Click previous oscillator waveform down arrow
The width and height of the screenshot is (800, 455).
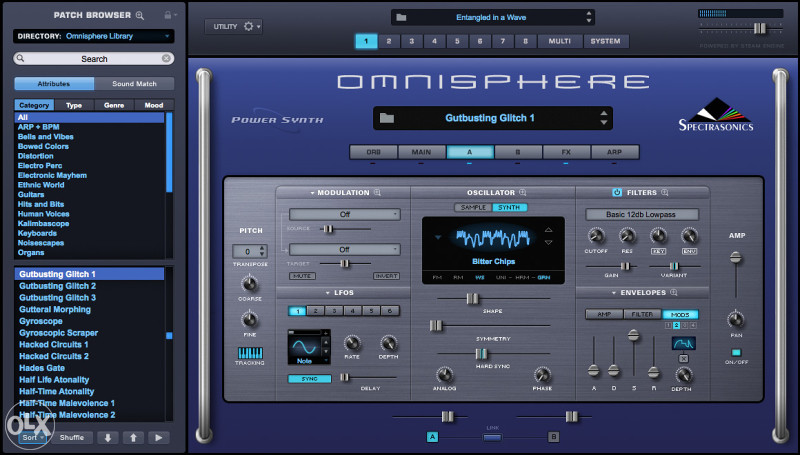[x=548, y=242]
